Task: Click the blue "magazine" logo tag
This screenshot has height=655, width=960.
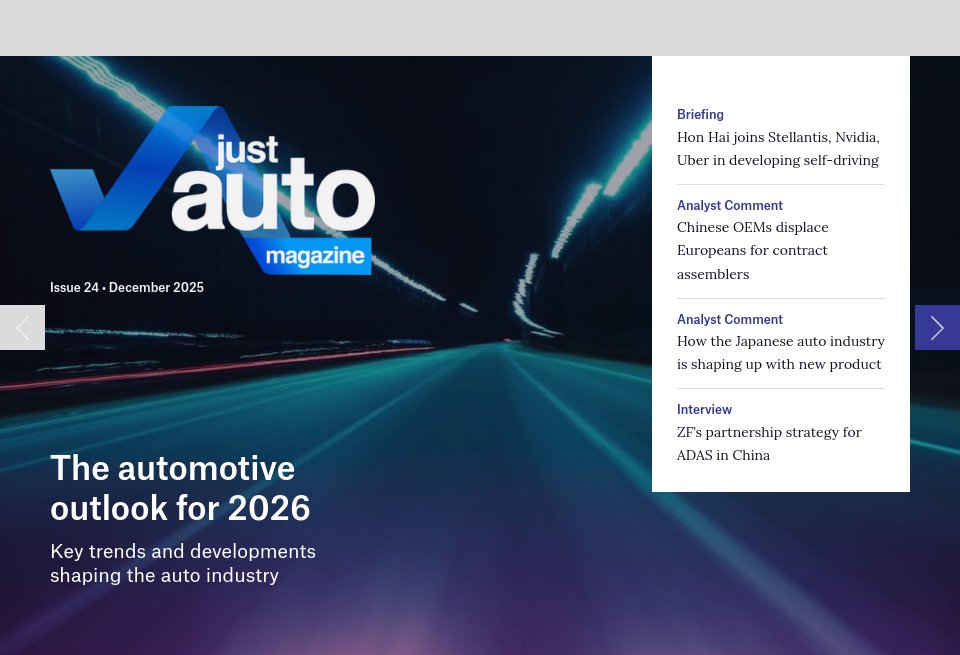Action: click(315, 257)
